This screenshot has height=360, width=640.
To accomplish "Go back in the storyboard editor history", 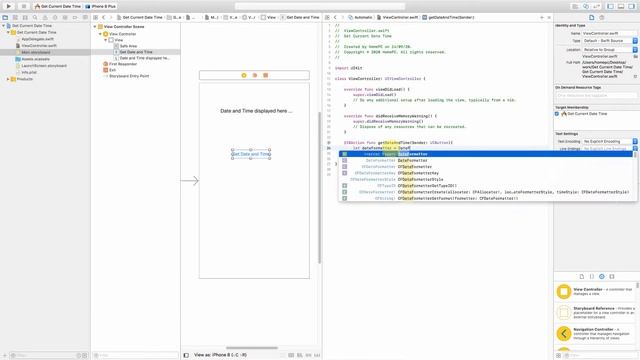I will click(x=104, y=18).
